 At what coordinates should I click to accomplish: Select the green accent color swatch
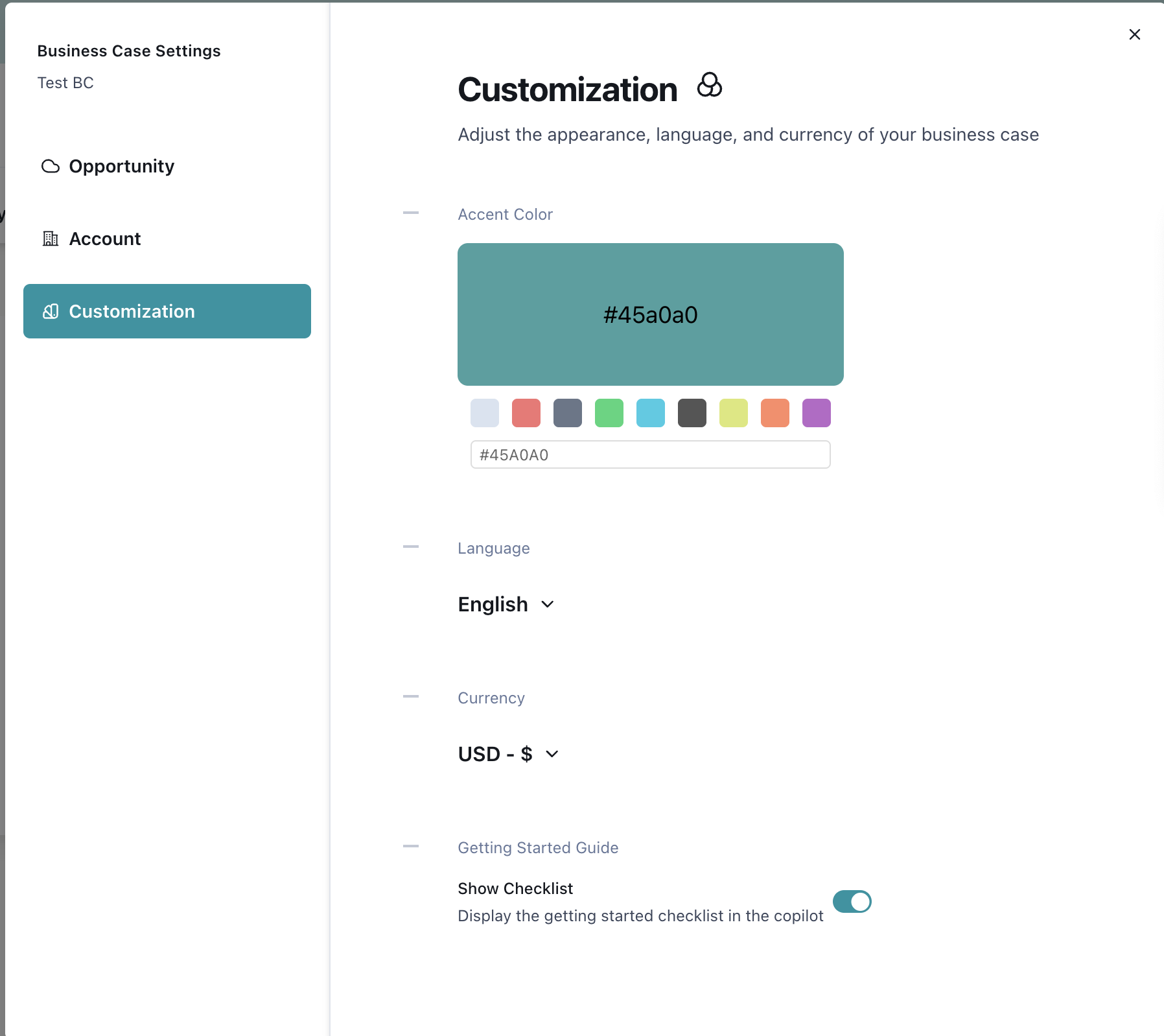[x=609, y=413]
